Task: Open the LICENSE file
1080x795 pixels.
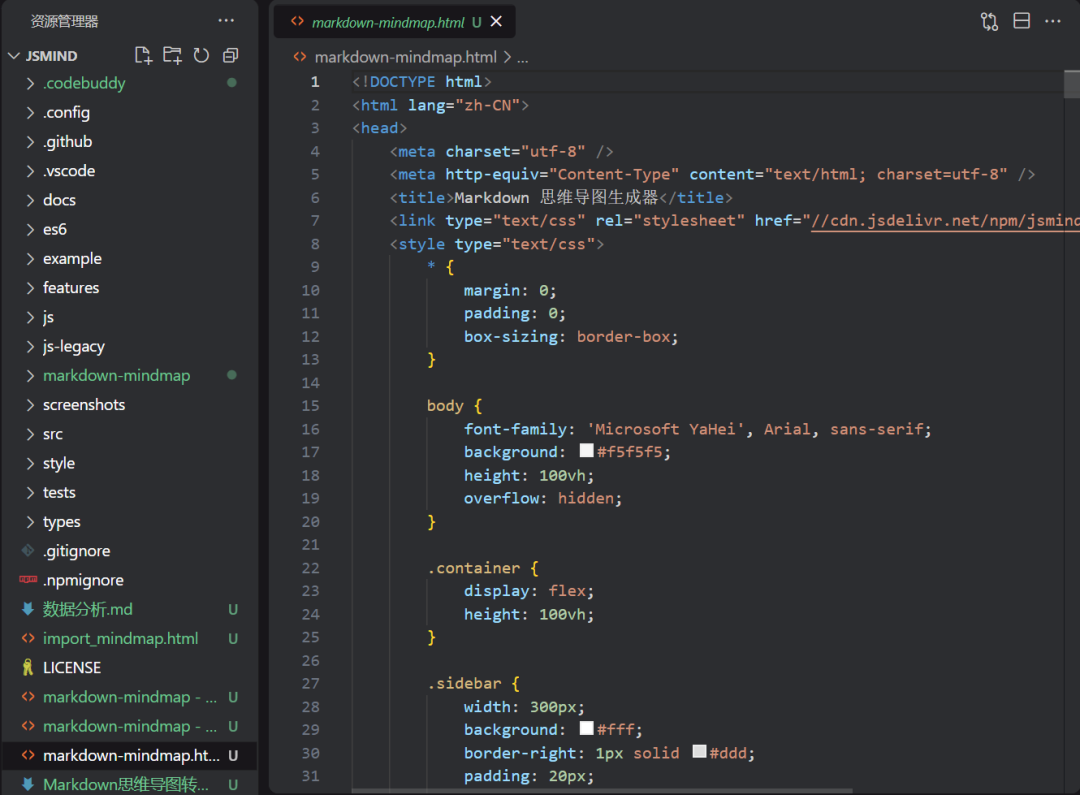Action: coord(72,667)
